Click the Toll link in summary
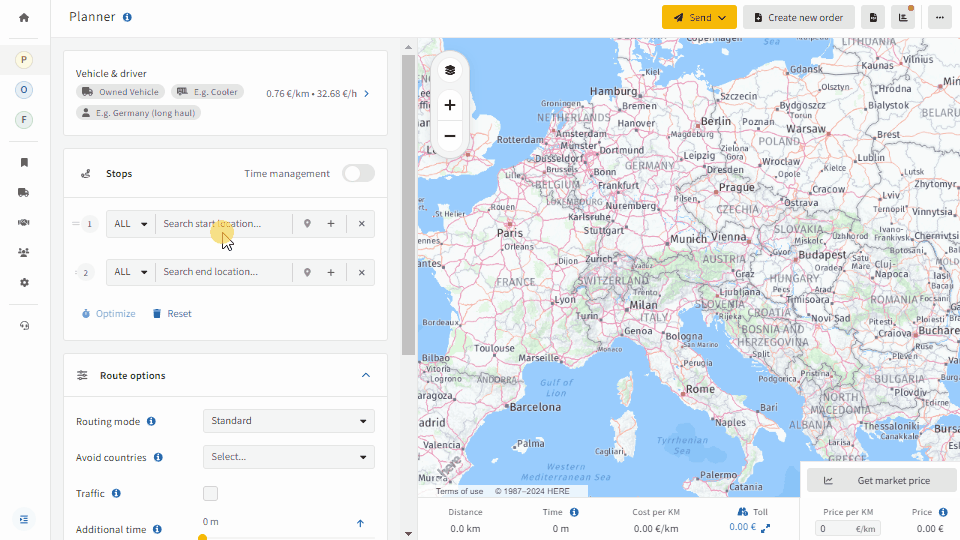The width and height of the screenshot is (960, 540). click(752, 512)
